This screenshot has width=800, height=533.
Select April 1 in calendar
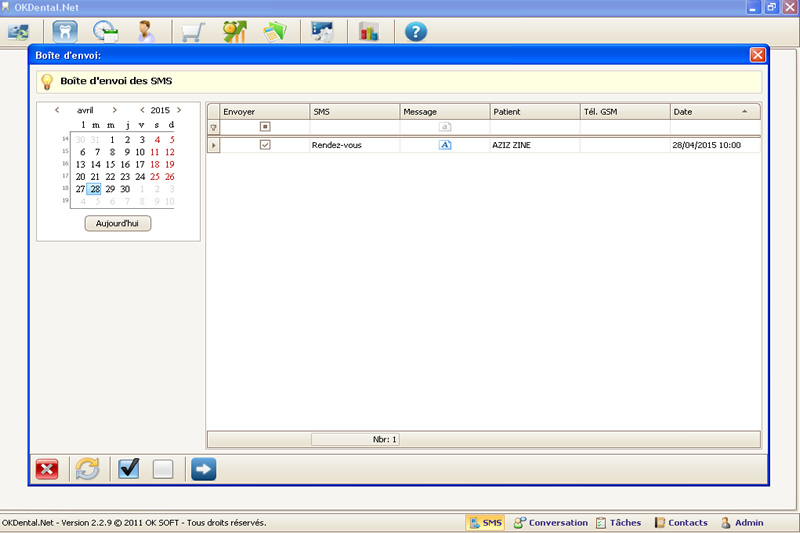tap(112, 140)
